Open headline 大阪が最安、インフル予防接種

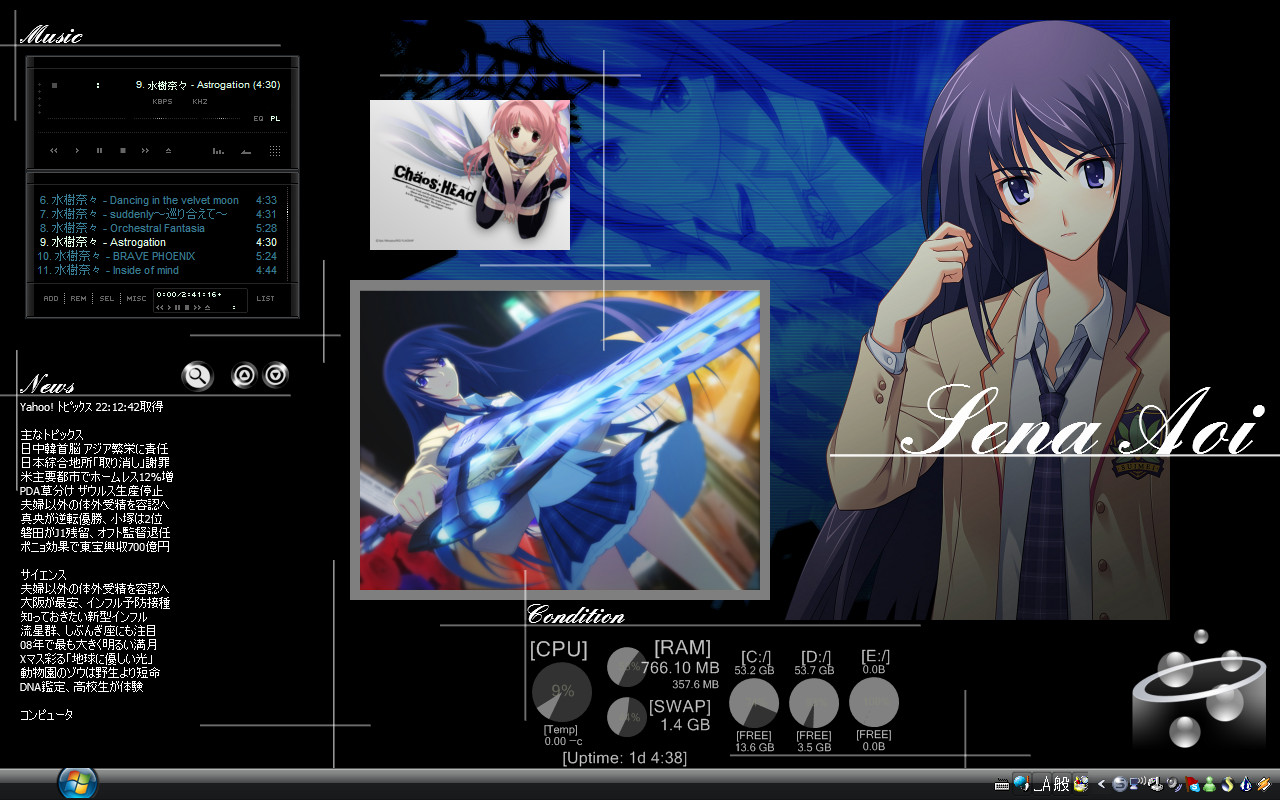pyautogui.click(x=95, y=603)
